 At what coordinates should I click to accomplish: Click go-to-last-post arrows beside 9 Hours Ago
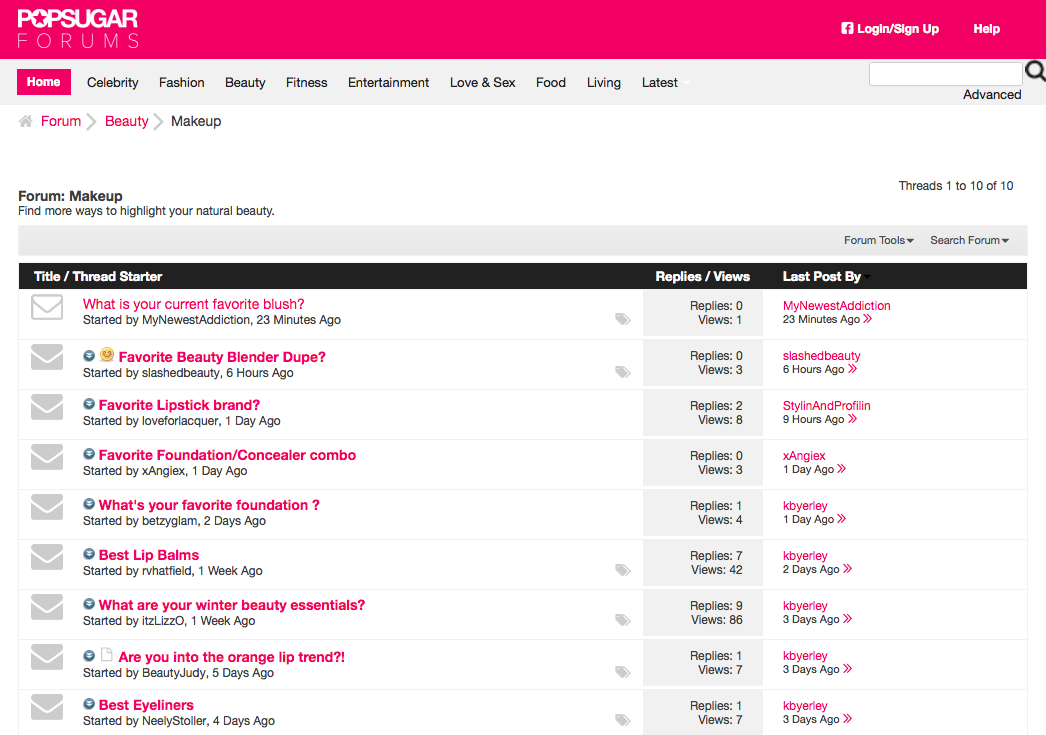852,419
